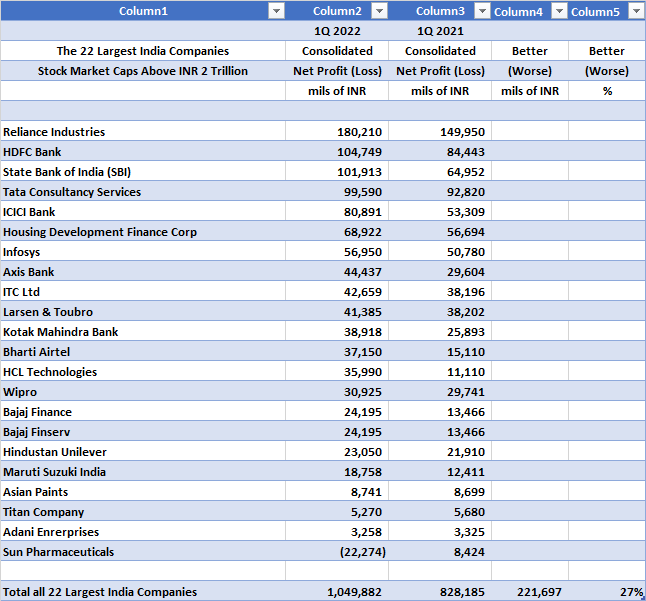
Task: Select Adani value 3,325
Action: 440,531
